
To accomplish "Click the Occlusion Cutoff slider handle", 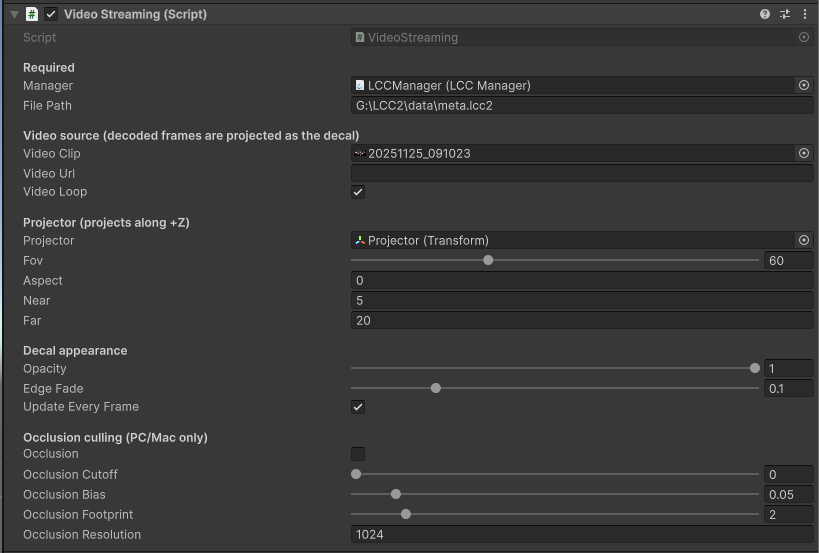I will (x=356, y=474).
